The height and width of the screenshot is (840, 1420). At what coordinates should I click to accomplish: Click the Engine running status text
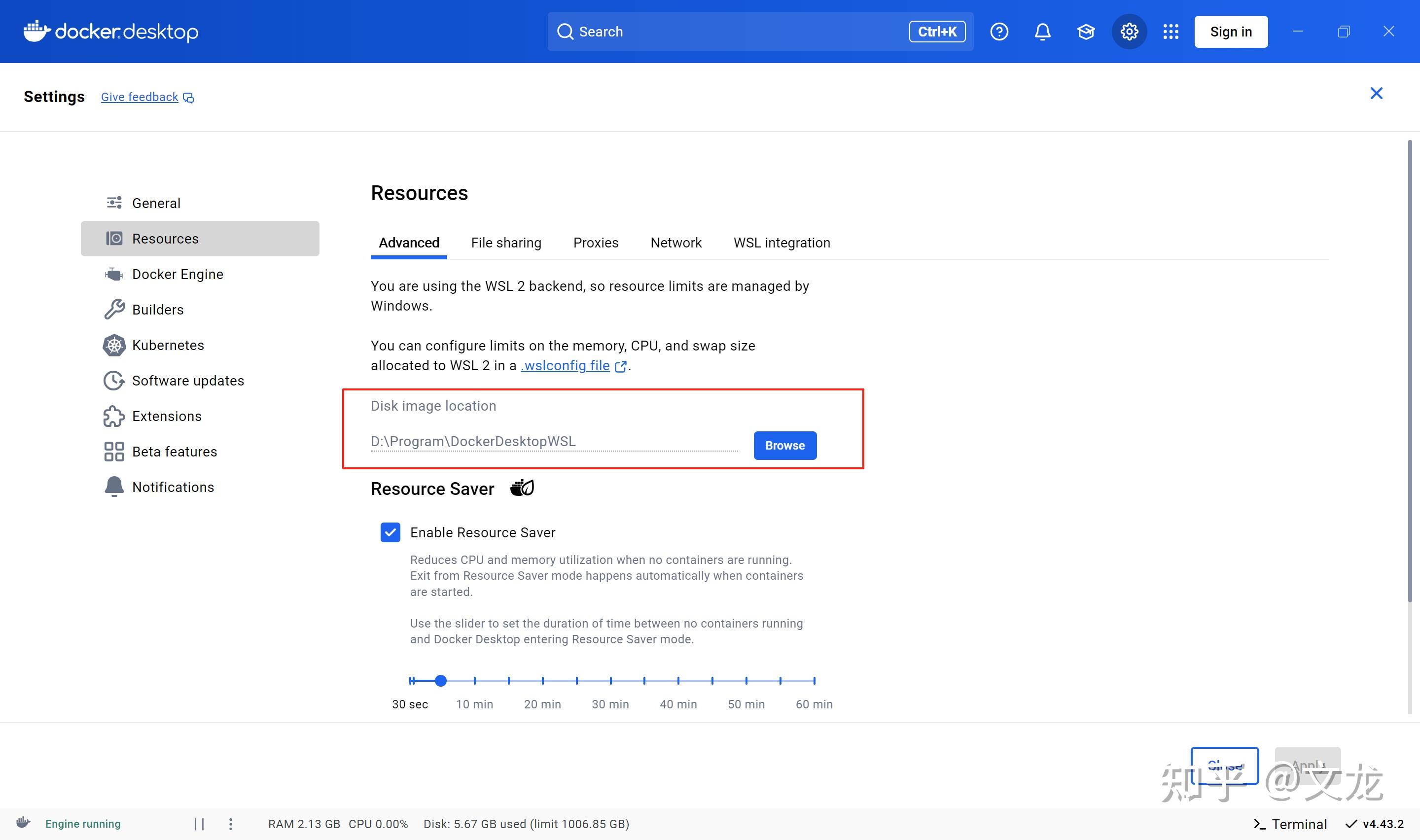[x=83, y=824]
